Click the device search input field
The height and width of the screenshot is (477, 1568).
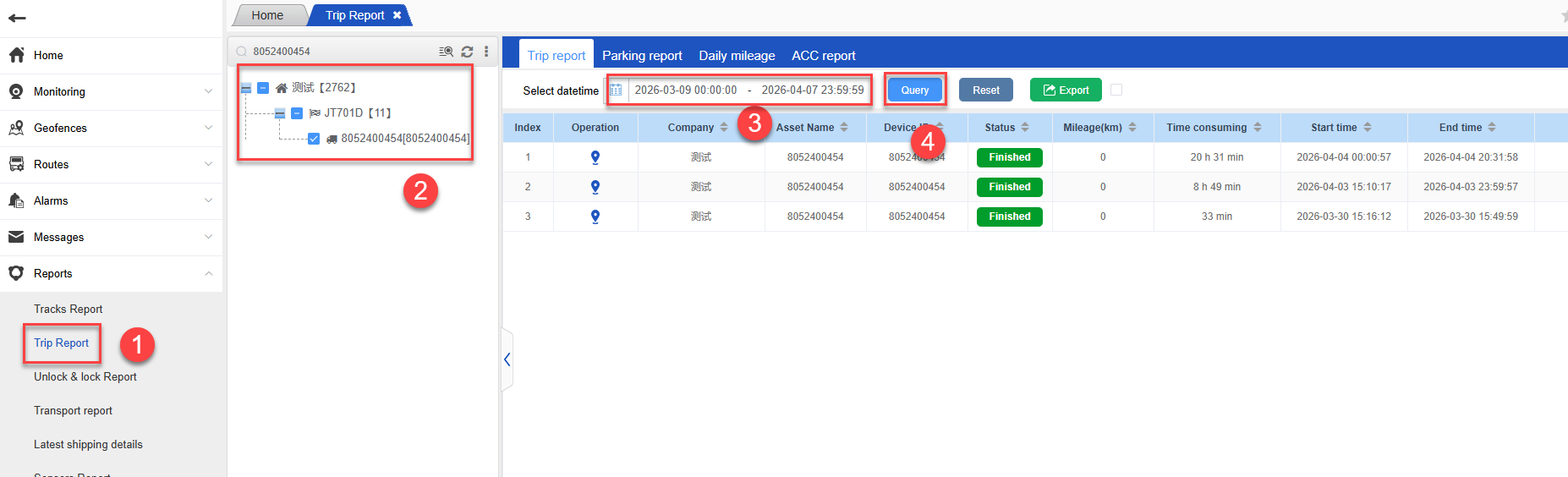point(338,52)
